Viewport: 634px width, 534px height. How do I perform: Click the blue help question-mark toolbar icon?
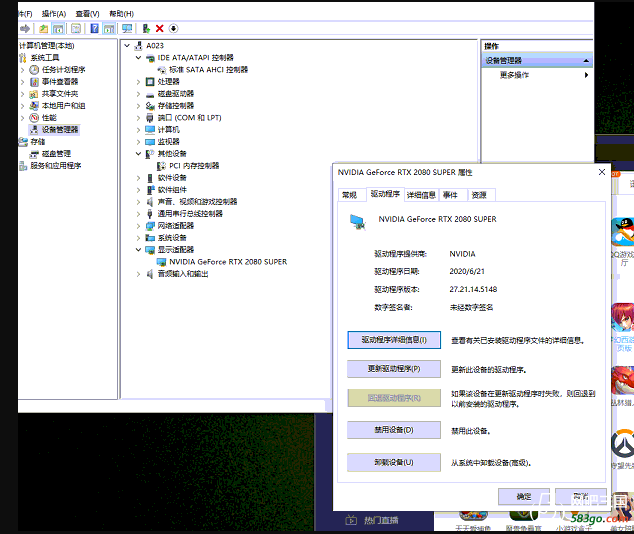click(94, 29)
